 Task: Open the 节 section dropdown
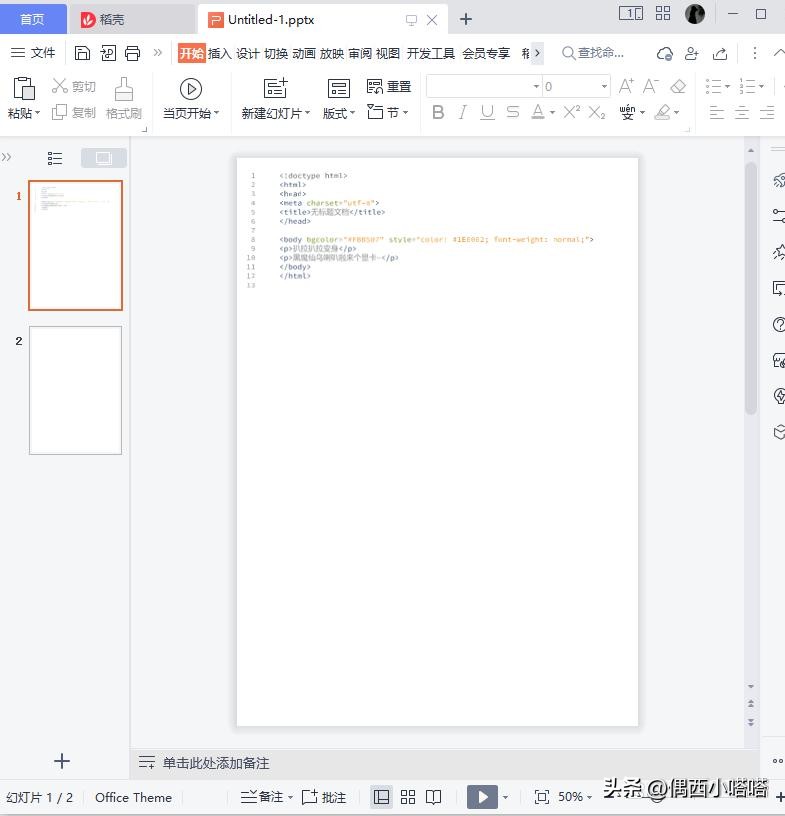pyautogui.click(x=388, y=112)
